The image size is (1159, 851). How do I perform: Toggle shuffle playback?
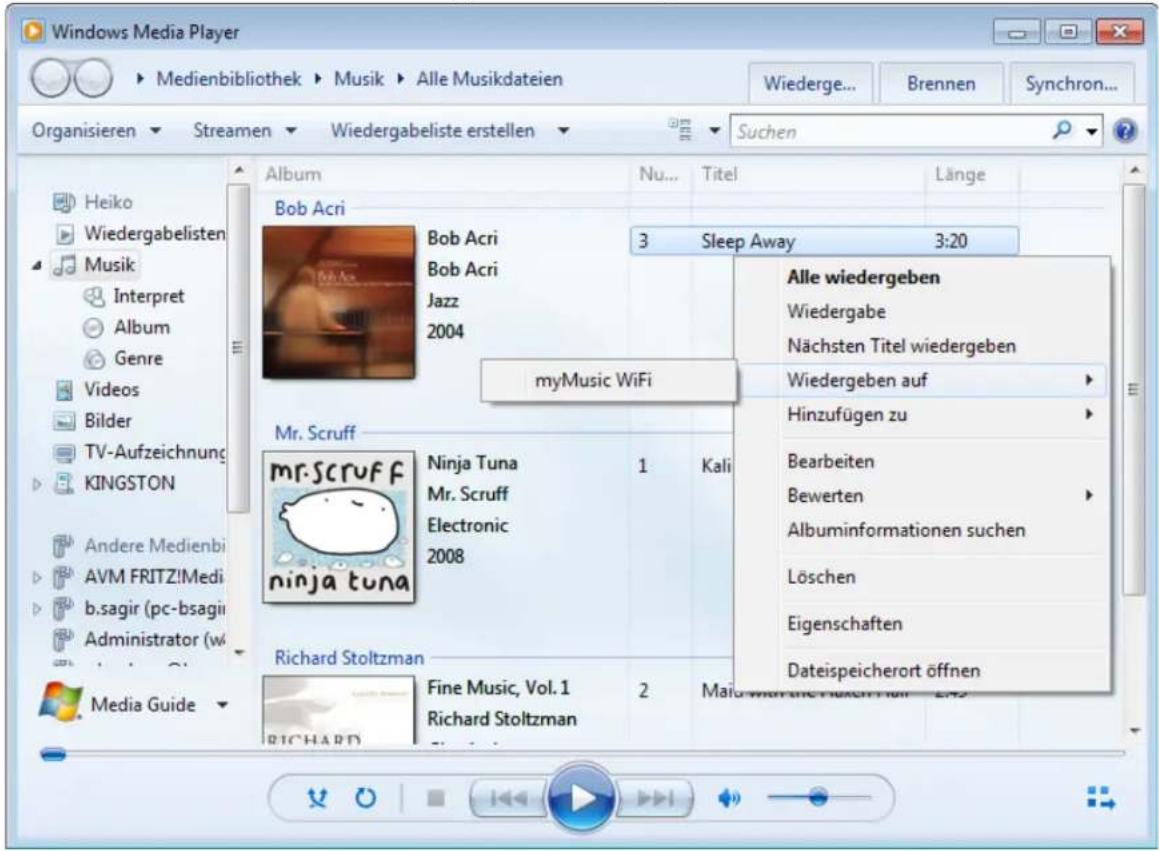318,799
